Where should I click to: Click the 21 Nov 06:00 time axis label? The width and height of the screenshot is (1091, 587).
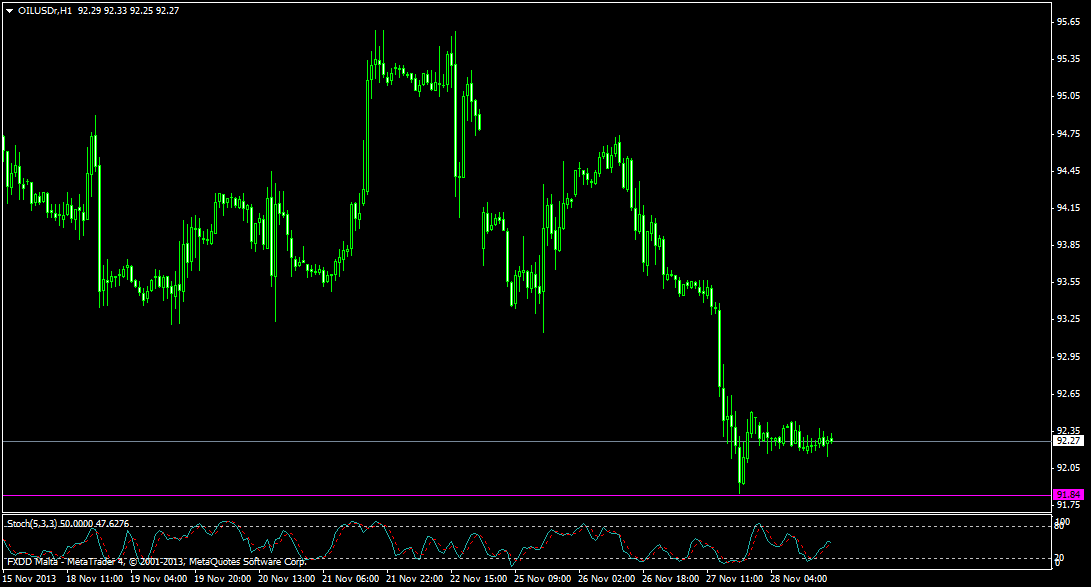pyautogui.click(x=349, y=578)
